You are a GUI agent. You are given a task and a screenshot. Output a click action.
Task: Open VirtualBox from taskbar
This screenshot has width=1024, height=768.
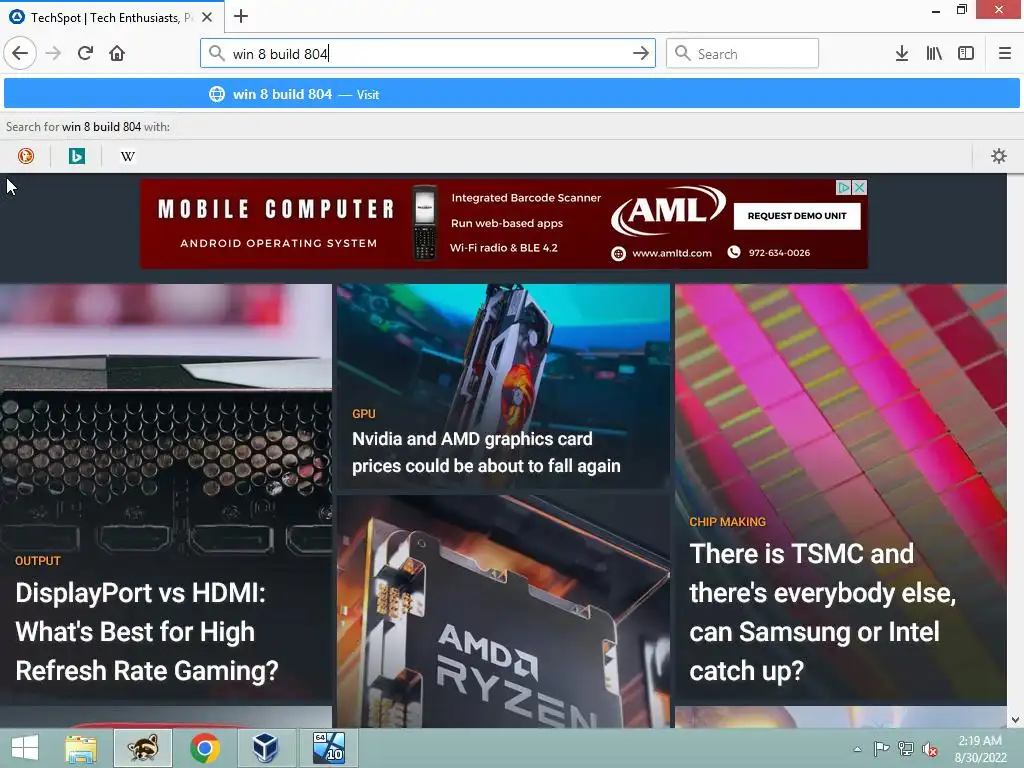(266, 748)
